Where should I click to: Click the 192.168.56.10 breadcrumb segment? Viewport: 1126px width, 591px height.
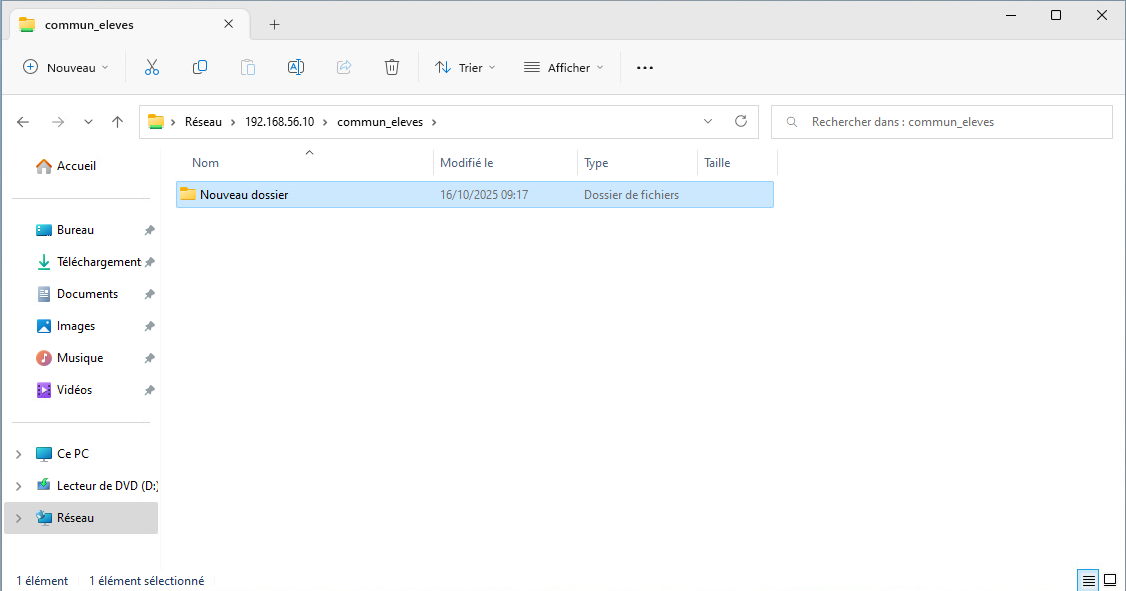pos(279,122)
